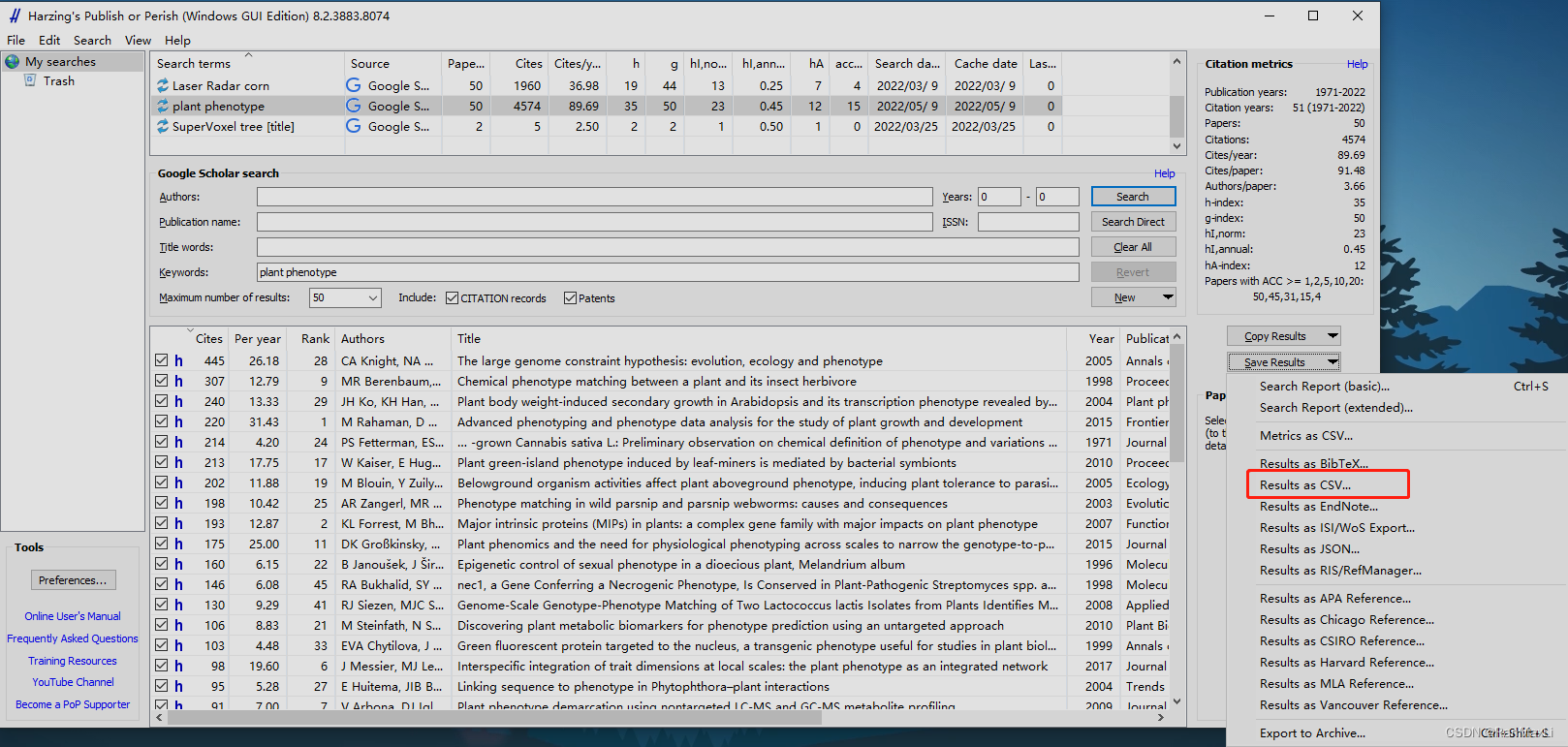
Task: Click the Publish or Perish app icon in title bar
Action: [x=15, y=16]
